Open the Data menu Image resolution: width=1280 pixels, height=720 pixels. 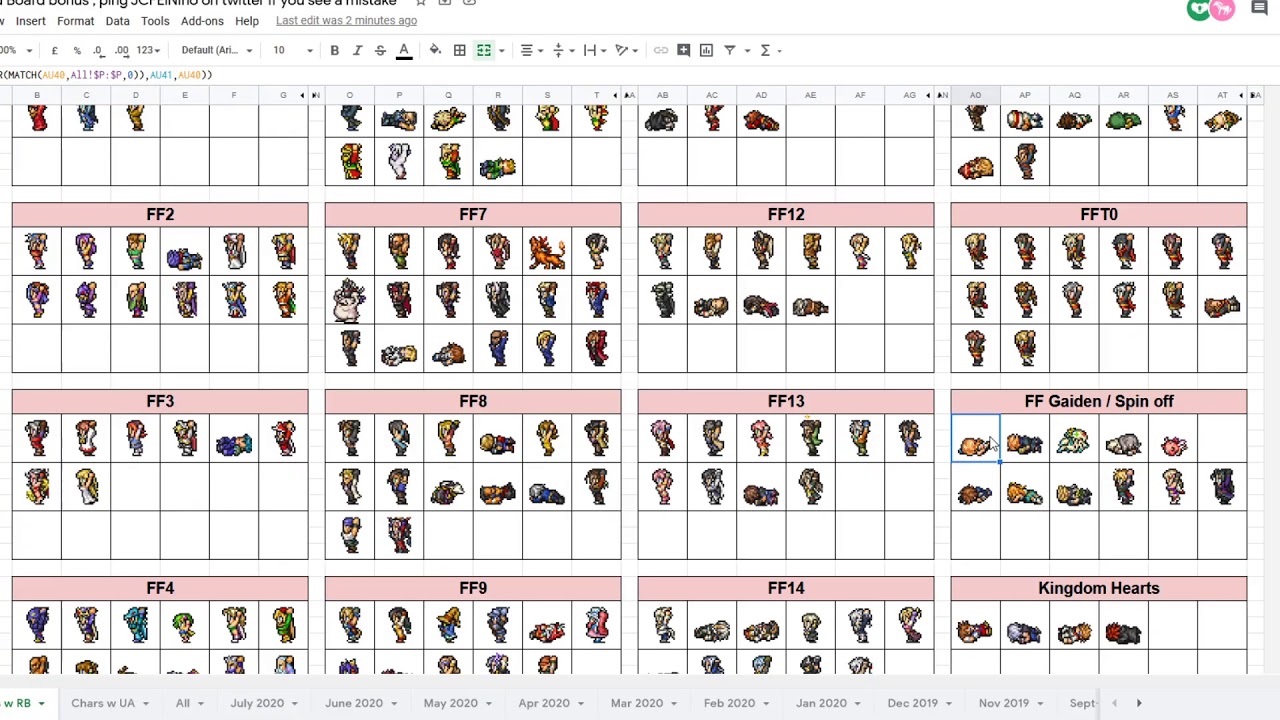click(117, 21)
